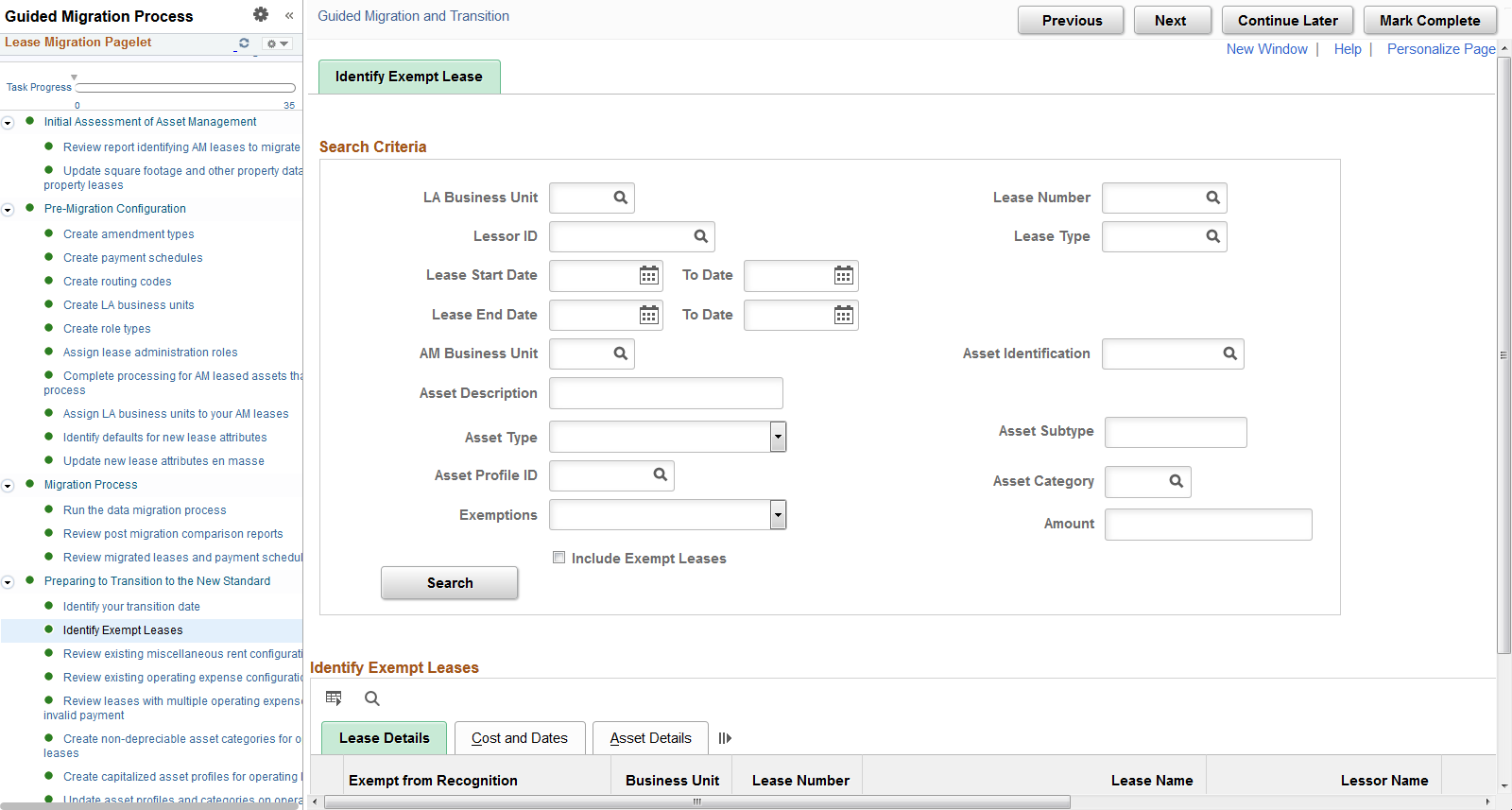The height and width of the screenshot is (810, 1512).
Task: Open the Help link
Action: pos(1348,49)
